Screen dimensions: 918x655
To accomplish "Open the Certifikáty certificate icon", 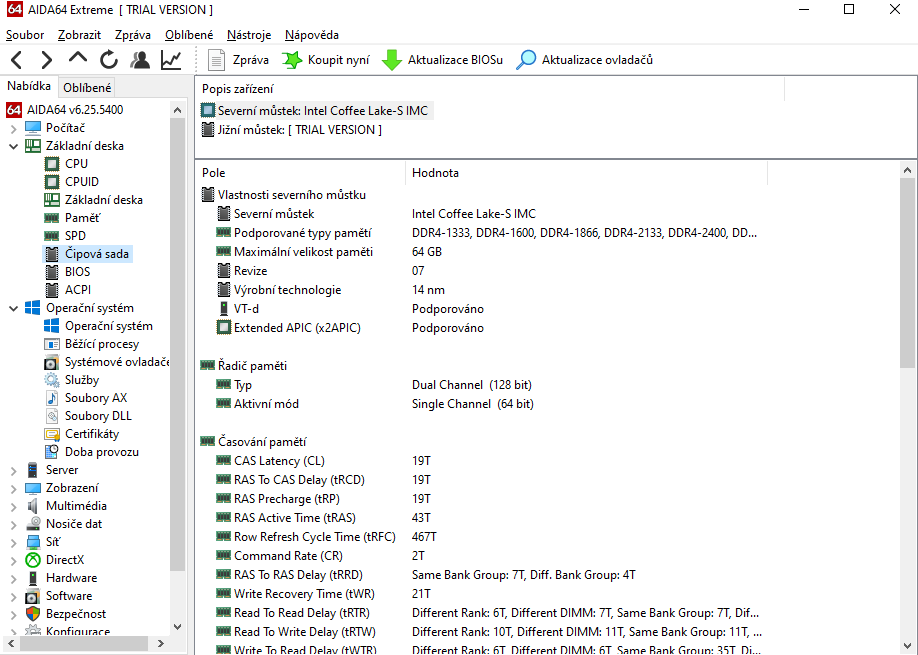I will pyautogui.click(x=52, y=434).
